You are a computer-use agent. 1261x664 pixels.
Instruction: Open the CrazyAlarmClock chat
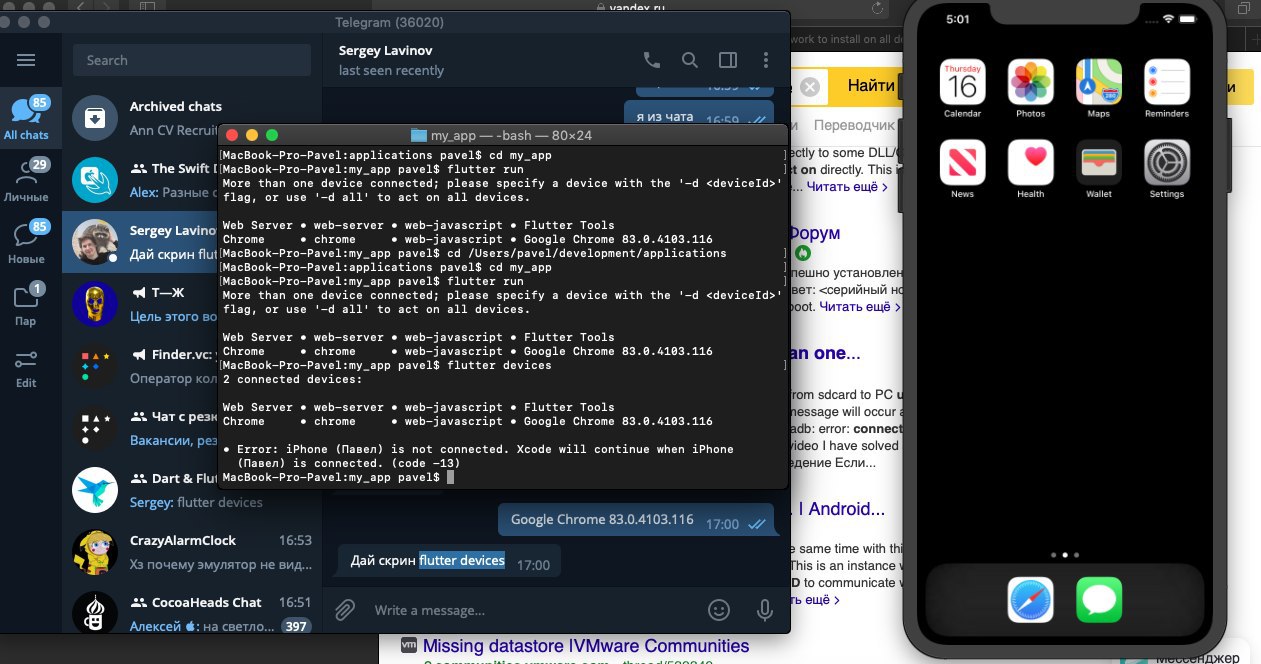pyautogui.click(x=192, y=552)
